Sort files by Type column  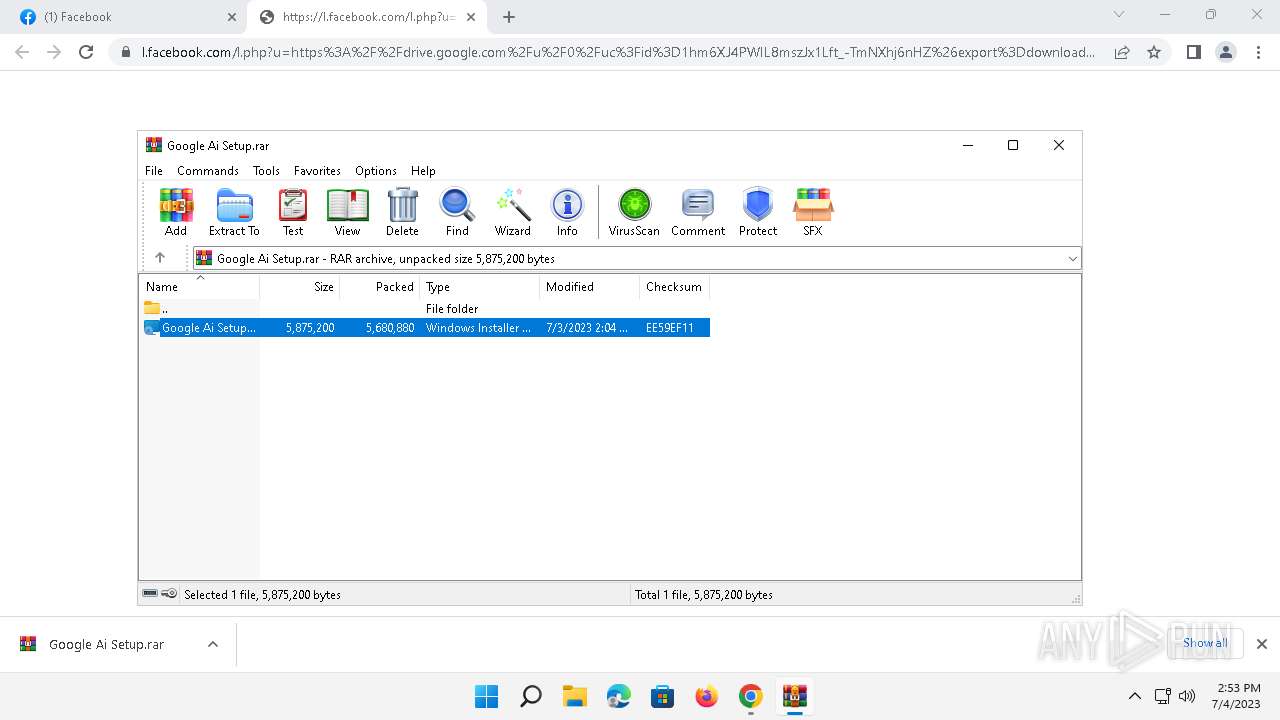click(480, 287)
